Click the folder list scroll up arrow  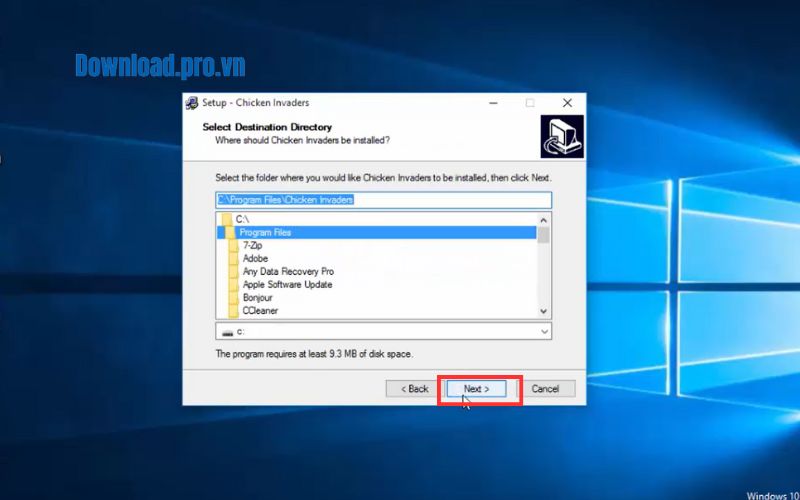point(543,220)
